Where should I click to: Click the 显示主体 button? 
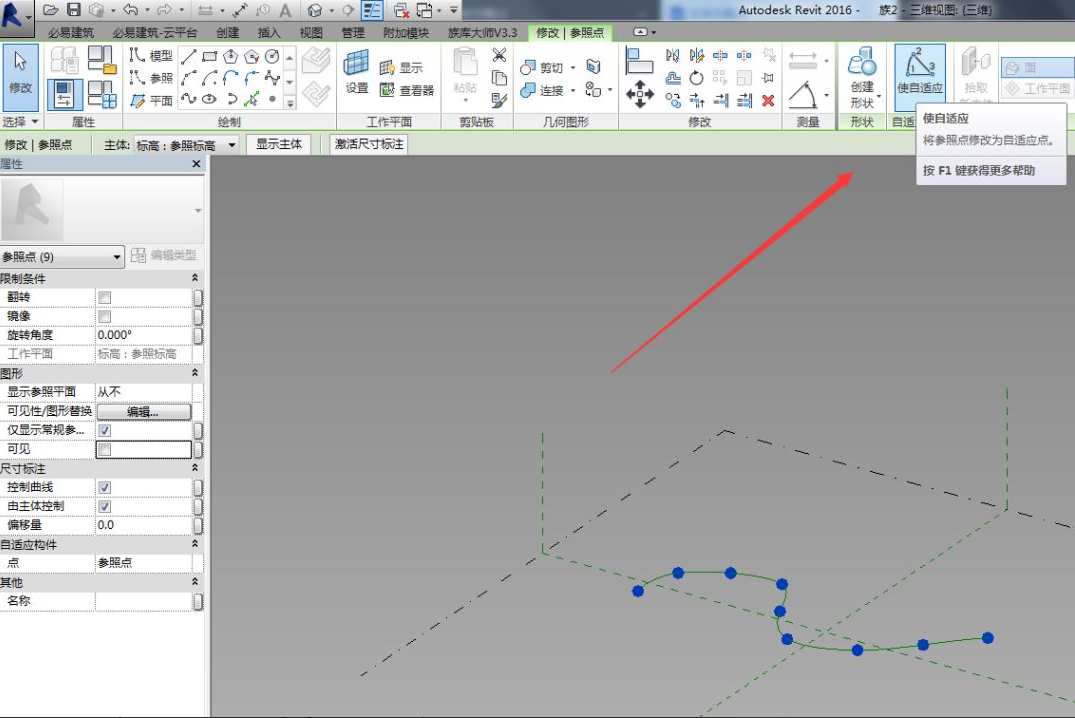point(279,144)
